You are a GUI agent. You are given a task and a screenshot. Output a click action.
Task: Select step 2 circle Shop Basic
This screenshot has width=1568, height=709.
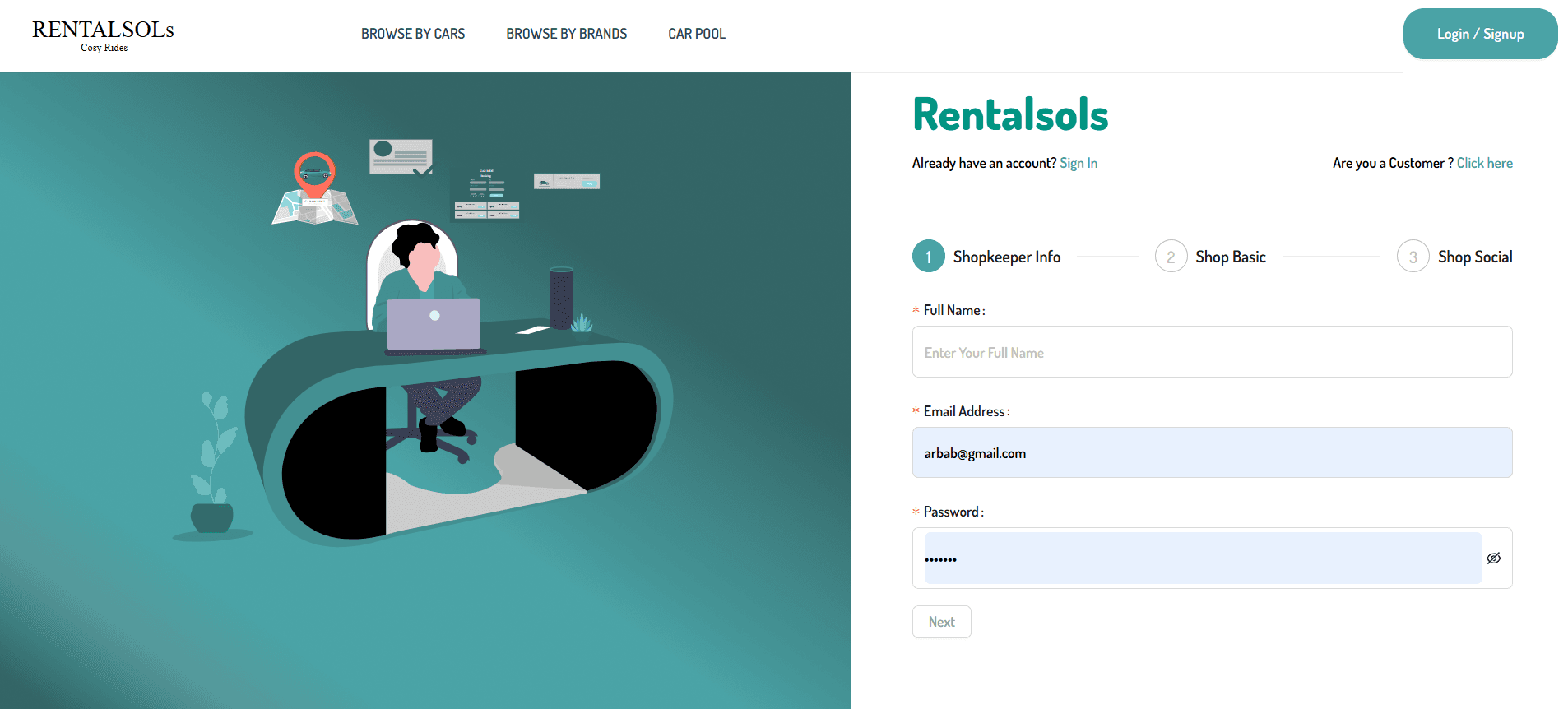(1171, 257)
